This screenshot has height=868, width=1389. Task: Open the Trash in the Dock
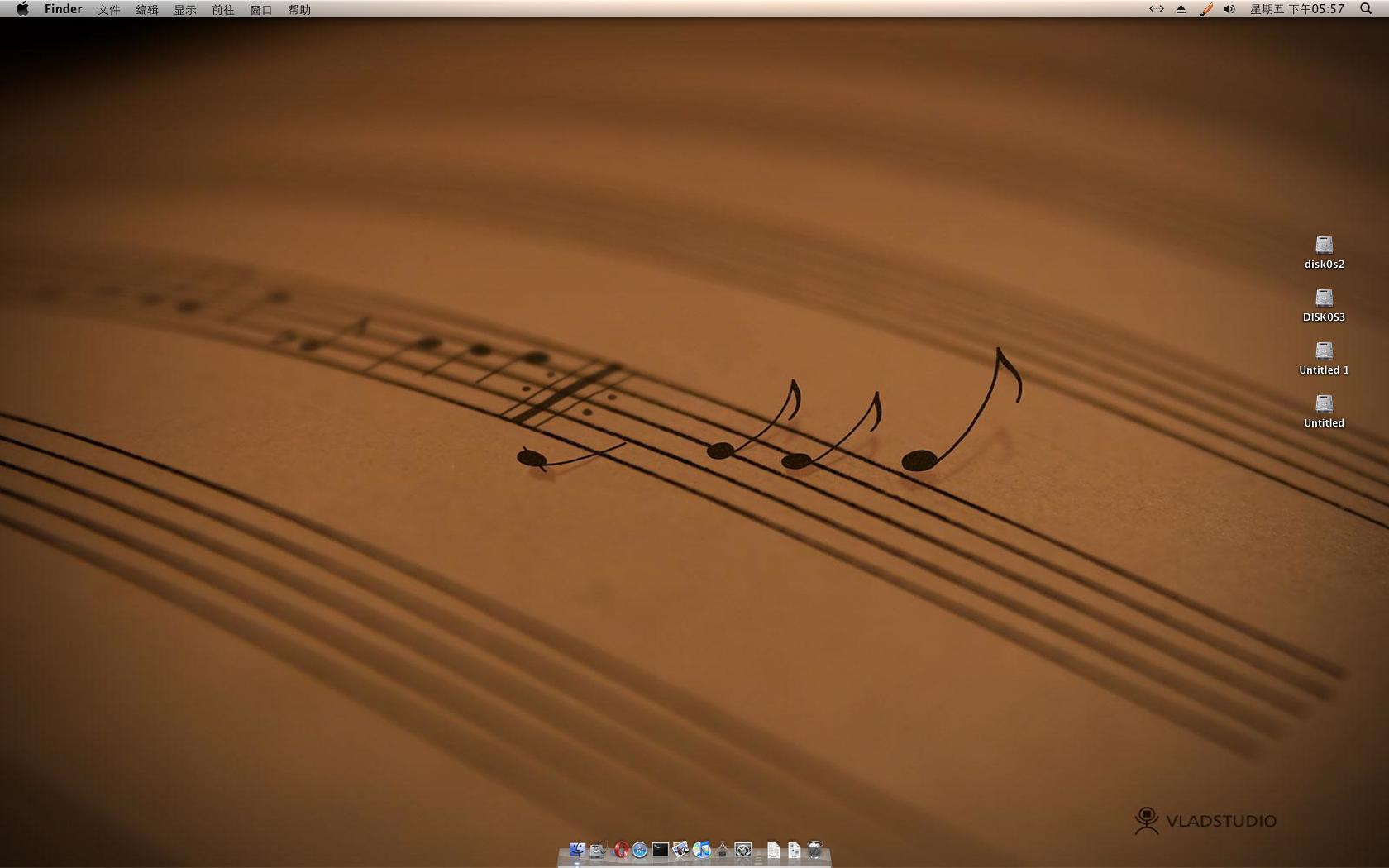[x=814, y=850]
